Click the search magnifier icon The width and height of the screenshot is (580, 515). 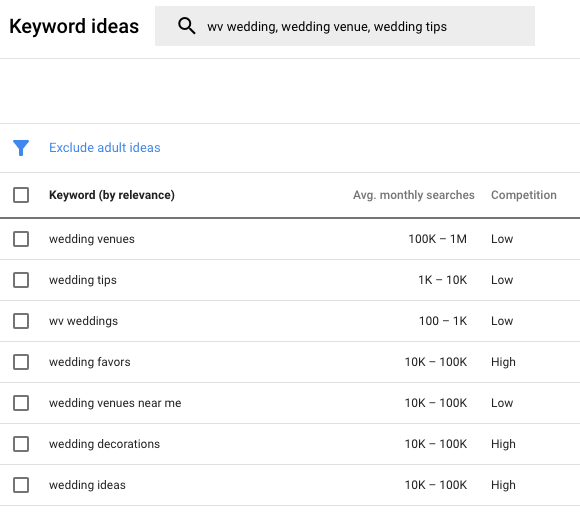(x=186, y=26)
